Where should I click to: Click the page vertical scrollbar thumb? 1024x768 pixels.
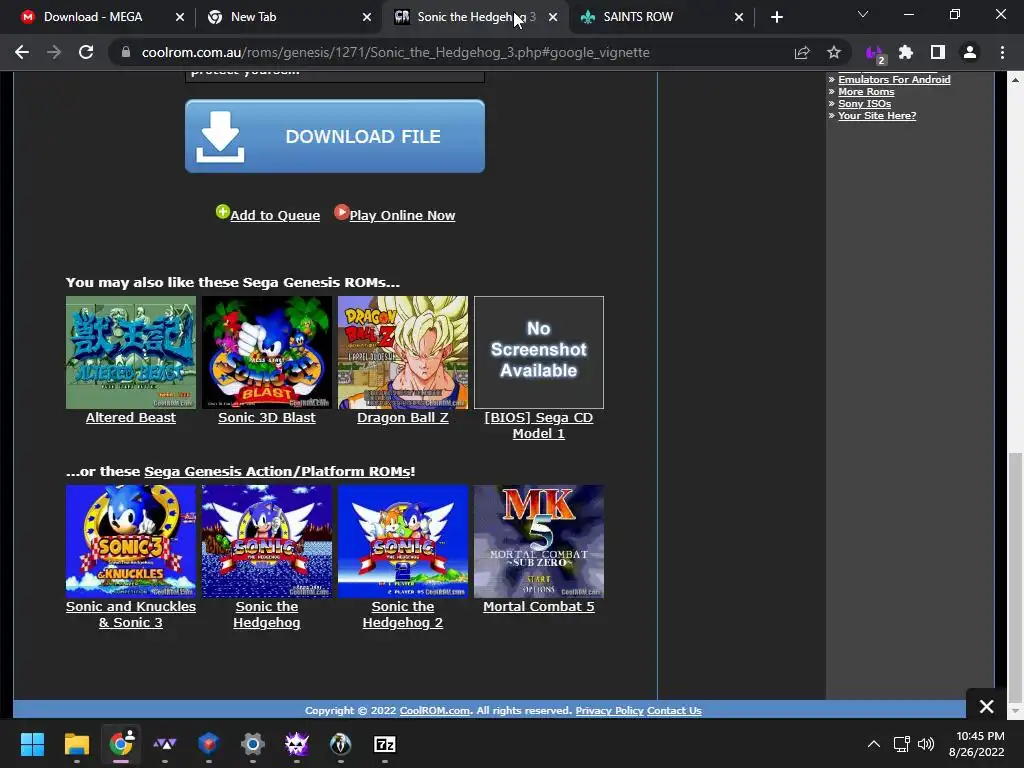(x=1015, y=577)
